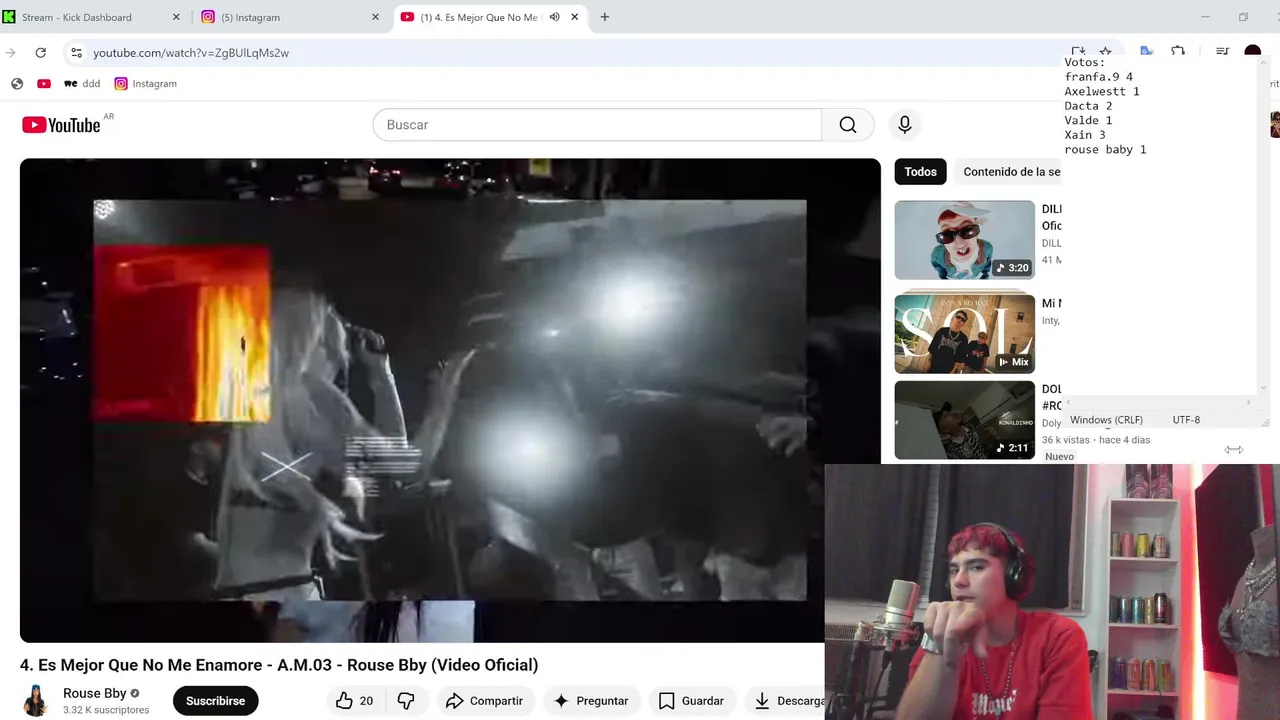This screenshot has height=720, width=1280.
Task: Click 'Votos:' heading in Notepad
Action: 1084,63
